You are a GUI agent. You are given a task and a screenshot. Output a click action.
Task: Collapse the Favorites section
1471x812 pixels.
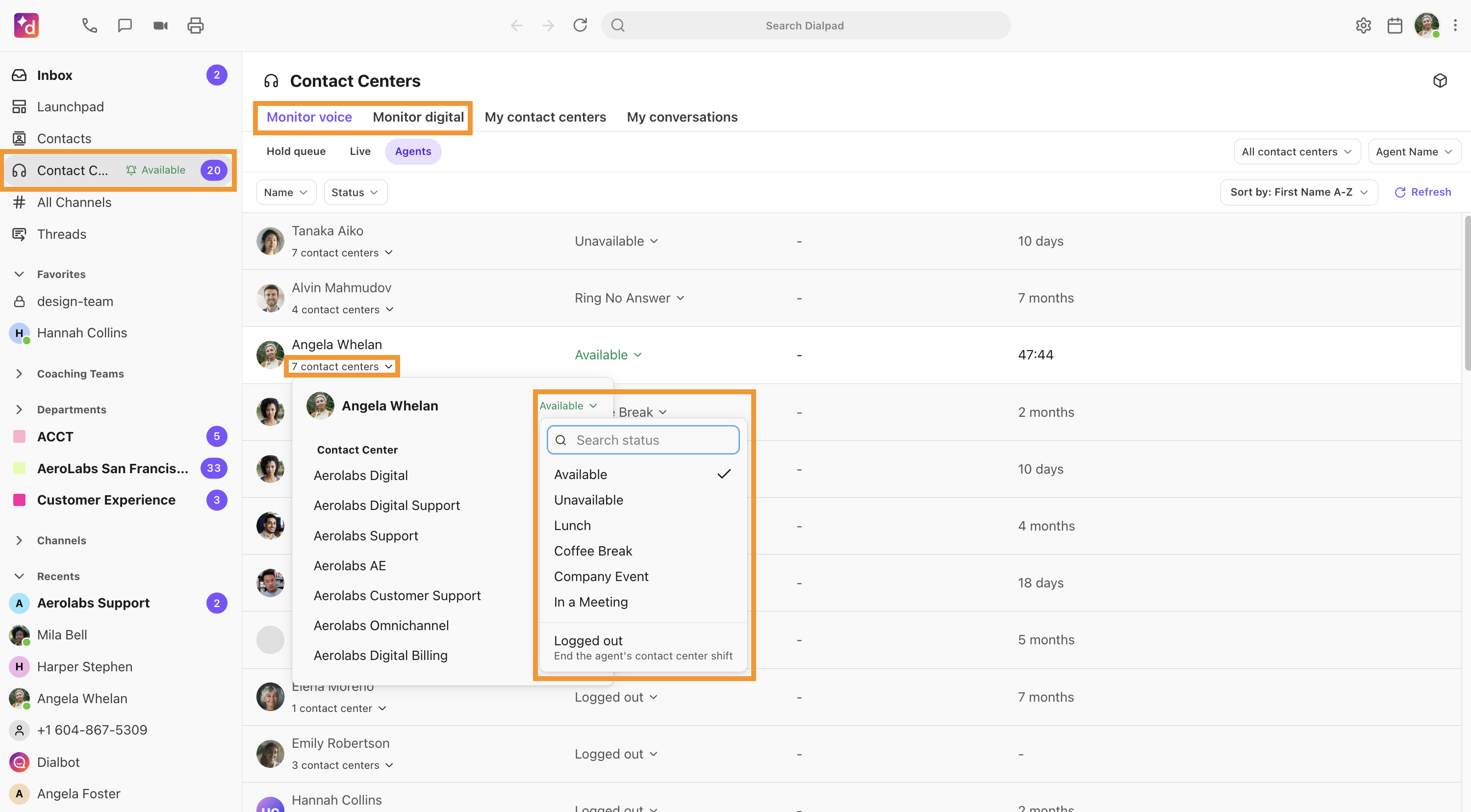pyautogui.click(x=19, y=274)
